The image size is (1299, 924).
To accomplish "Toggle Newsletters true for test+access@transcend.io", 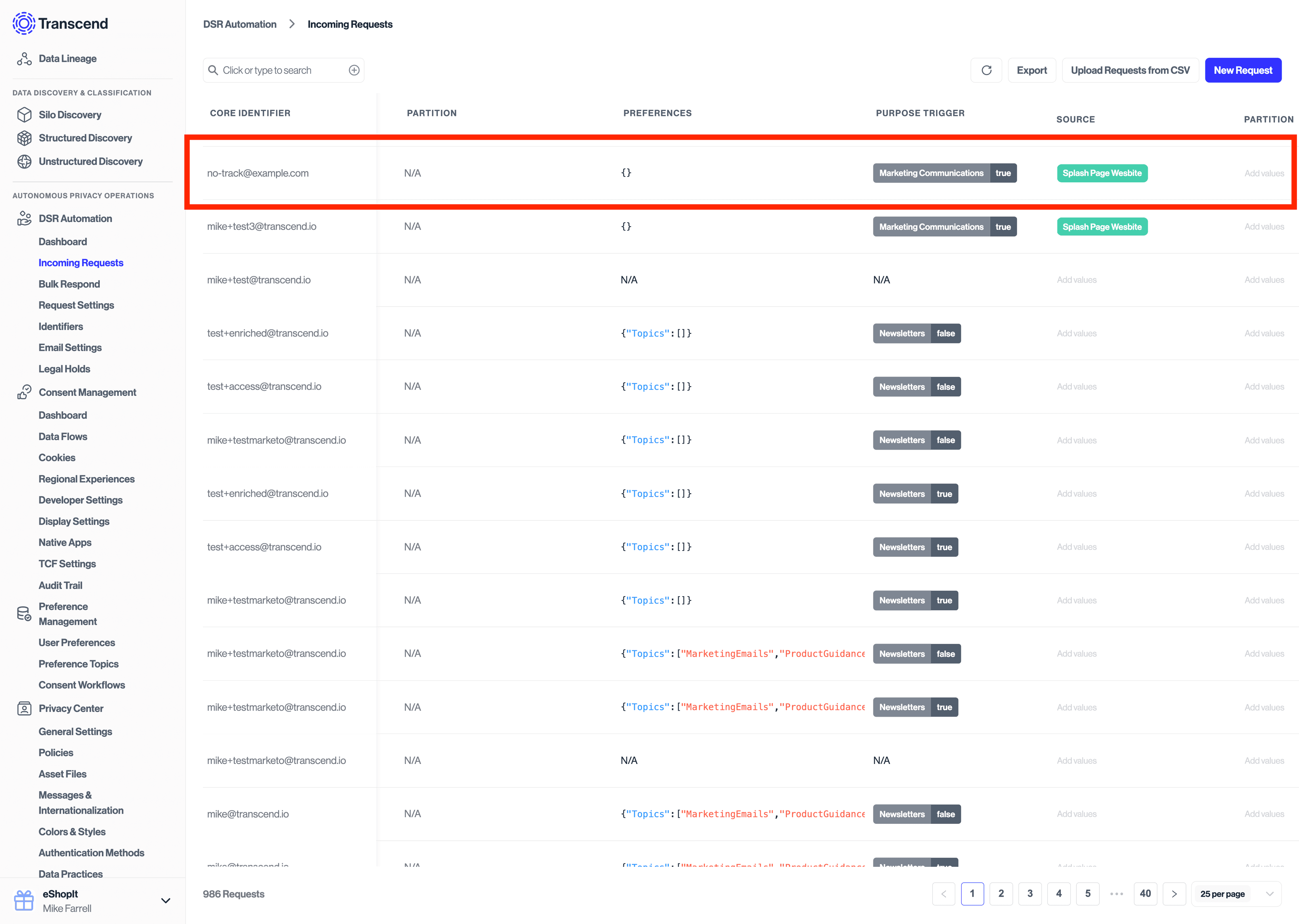I will click(915, 547).
